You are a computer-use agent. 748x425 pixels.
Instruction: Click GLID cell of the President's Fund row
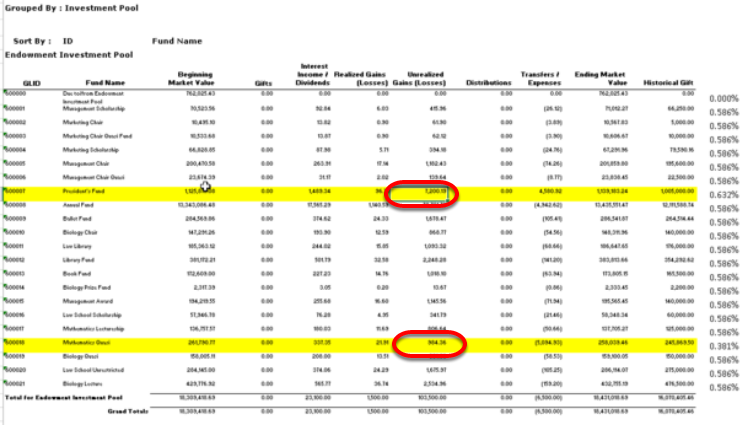[15, 191]
